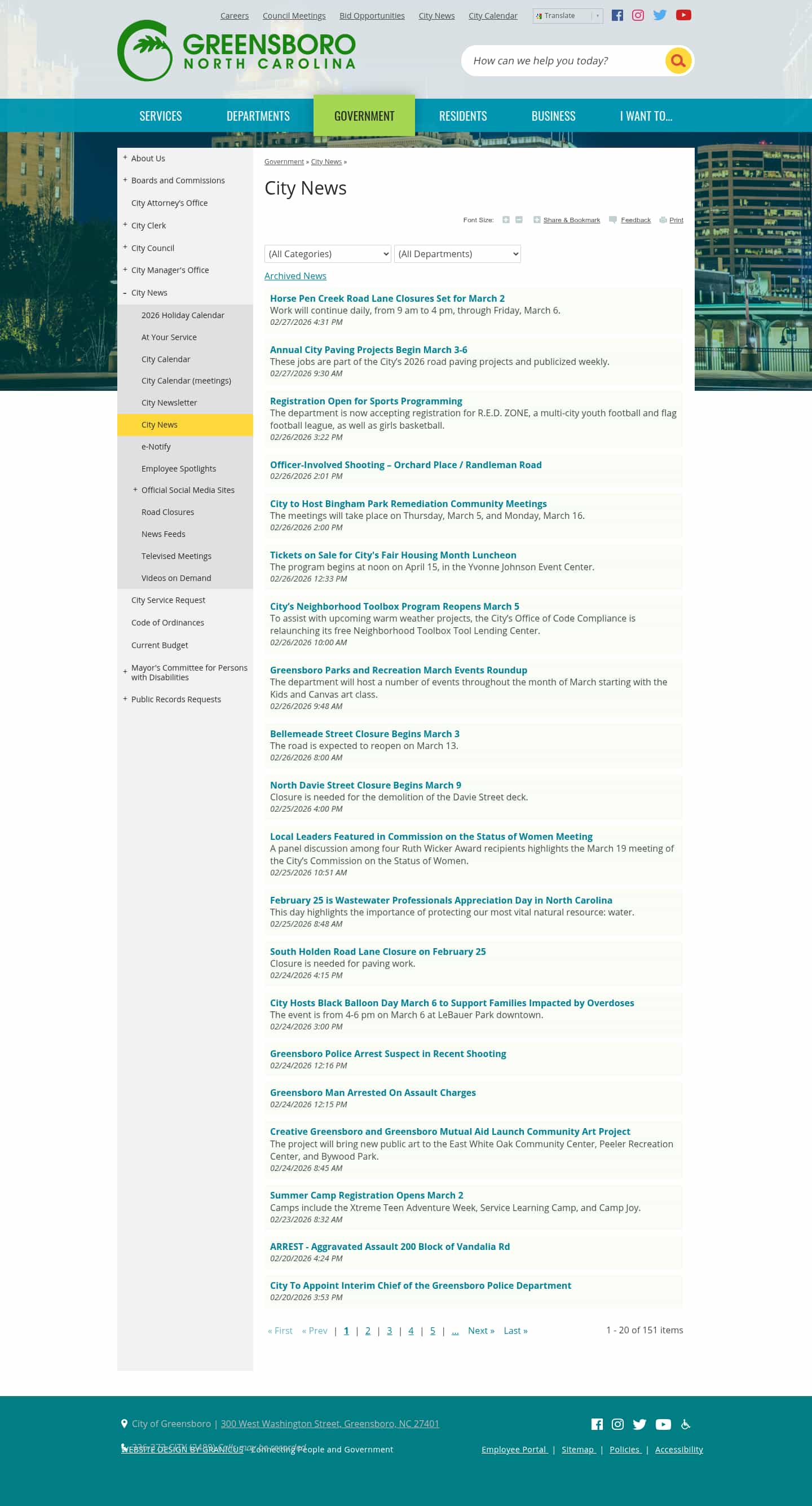Open the Translate language dropdown

(x=567, y=16)
